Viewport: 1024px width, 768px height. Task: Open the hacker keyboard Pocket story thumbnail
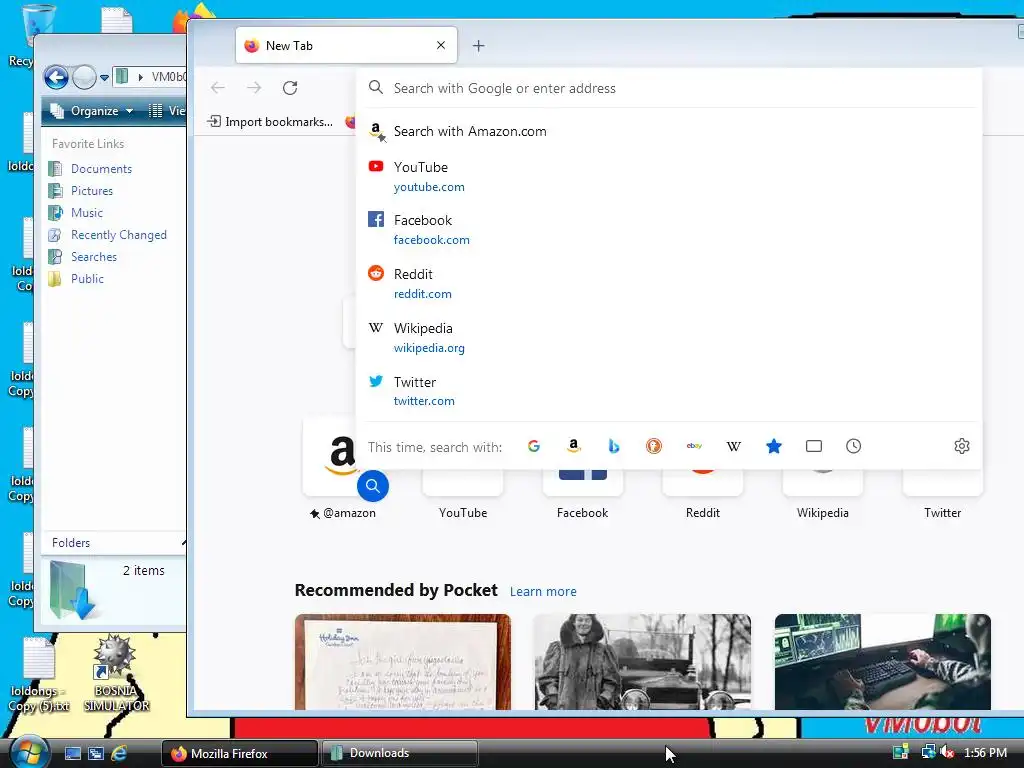(882, 662)
